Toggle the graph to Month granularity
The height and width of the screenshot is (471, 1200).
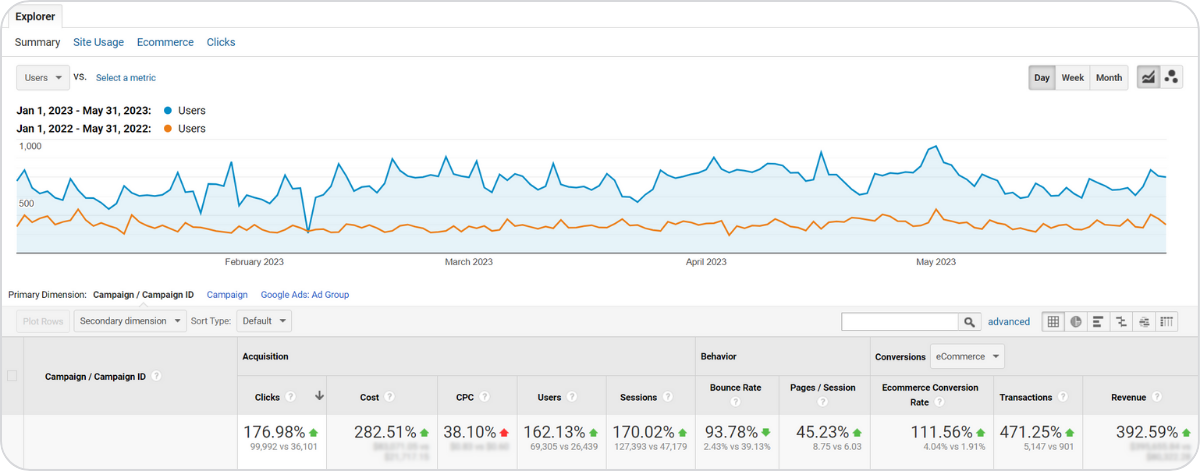1108,77
